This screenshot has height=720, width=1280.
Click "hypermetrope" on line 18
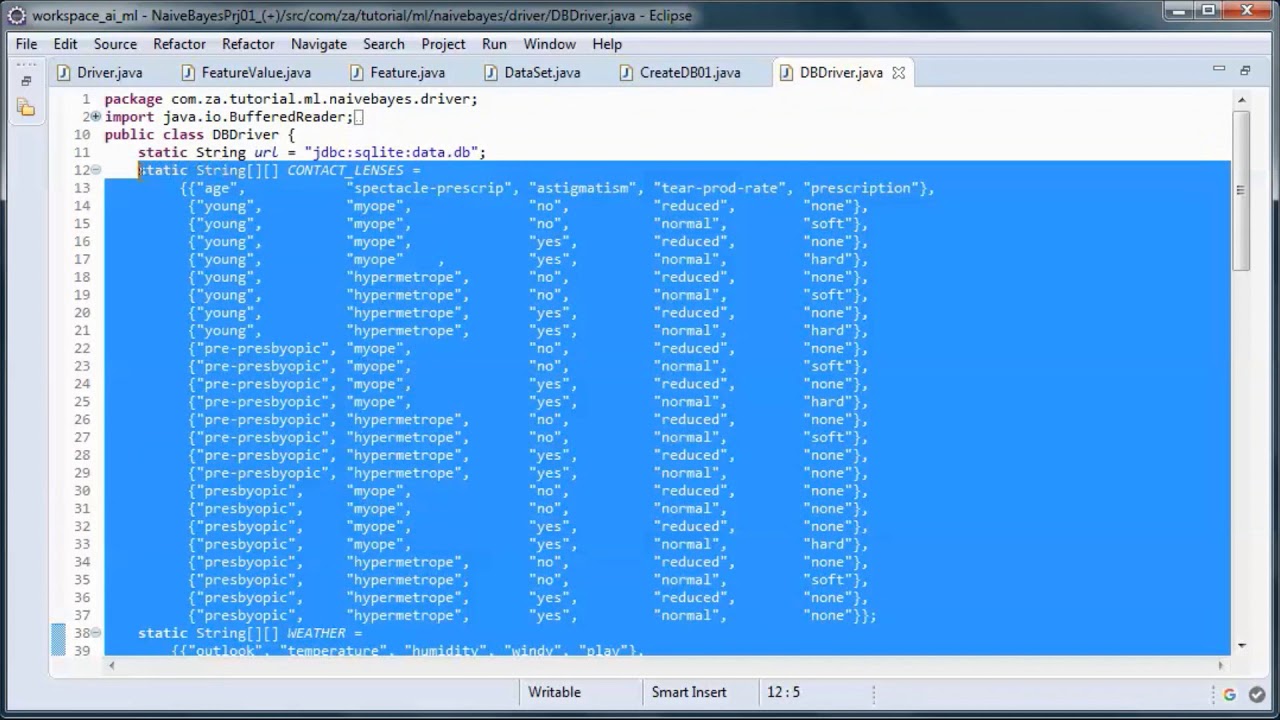tap(404, 277)
